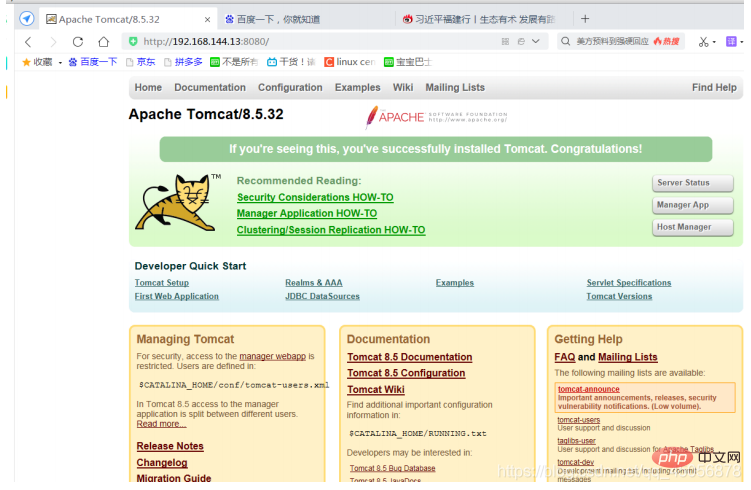
Task: Click the Manager App button
Action: coord(693,205)
